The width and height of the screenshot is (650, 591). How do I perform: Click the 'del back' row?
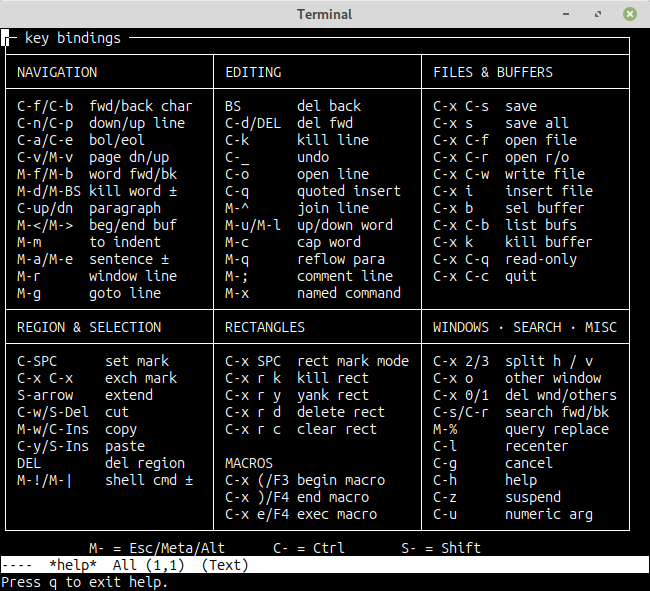pos(293,106)
